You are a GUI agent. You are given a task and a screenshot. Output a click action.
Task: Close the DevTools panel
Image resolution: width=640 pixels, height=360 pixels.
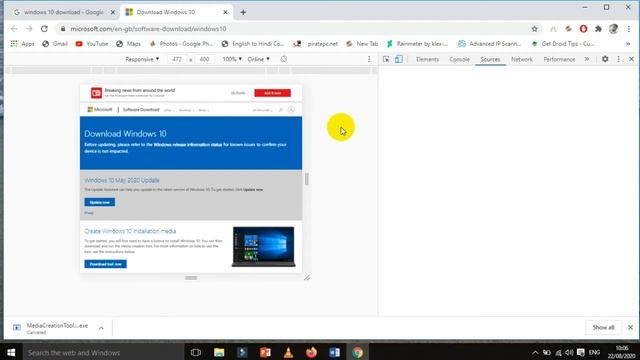(631, 59)
